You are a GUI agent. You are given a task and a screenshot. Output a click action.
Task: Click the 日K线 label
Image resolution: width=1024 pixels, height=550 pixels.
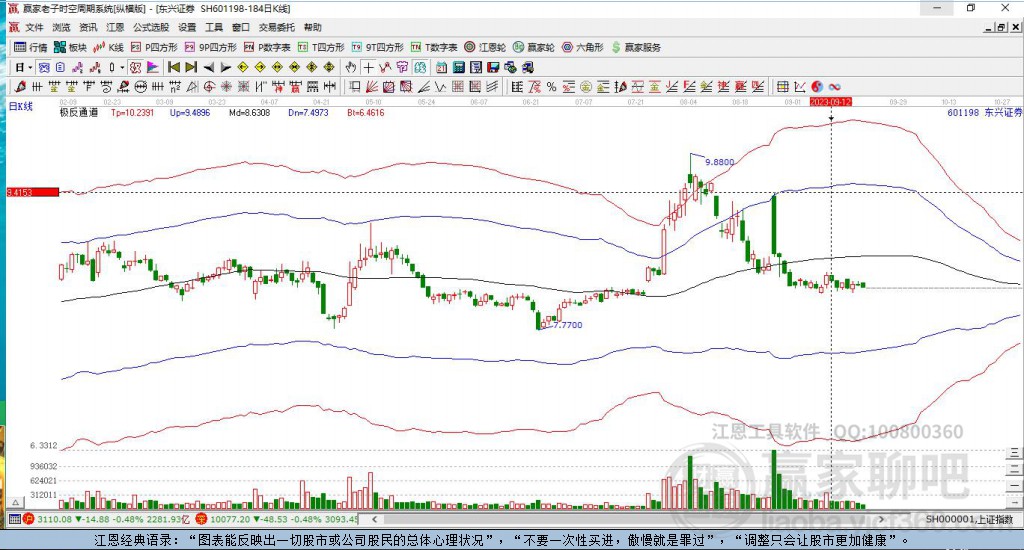[x=20, y=106]
